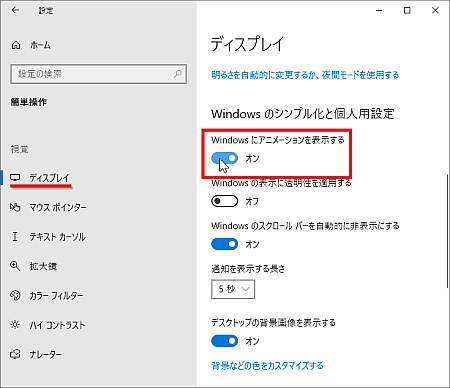Select the High Contrast sun icon

tap(15, 325)
